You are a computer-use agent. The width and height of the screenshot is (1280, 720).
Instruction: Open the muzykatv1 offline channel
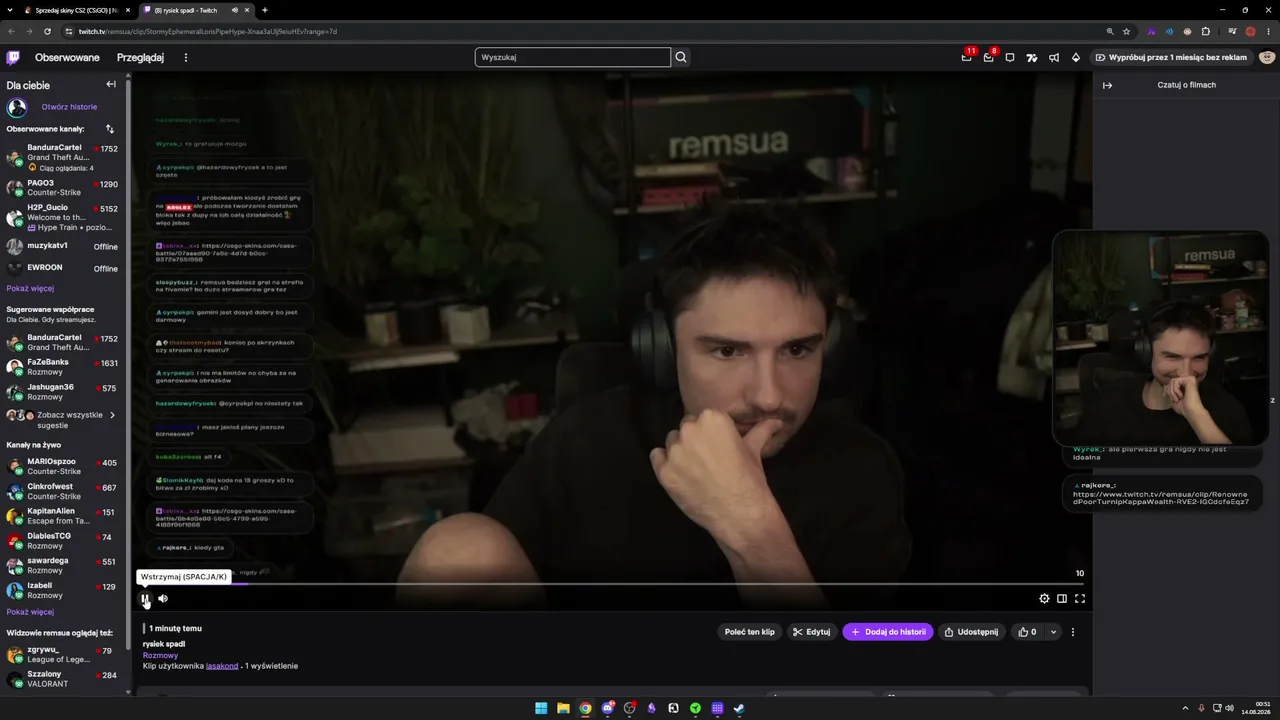62,246
